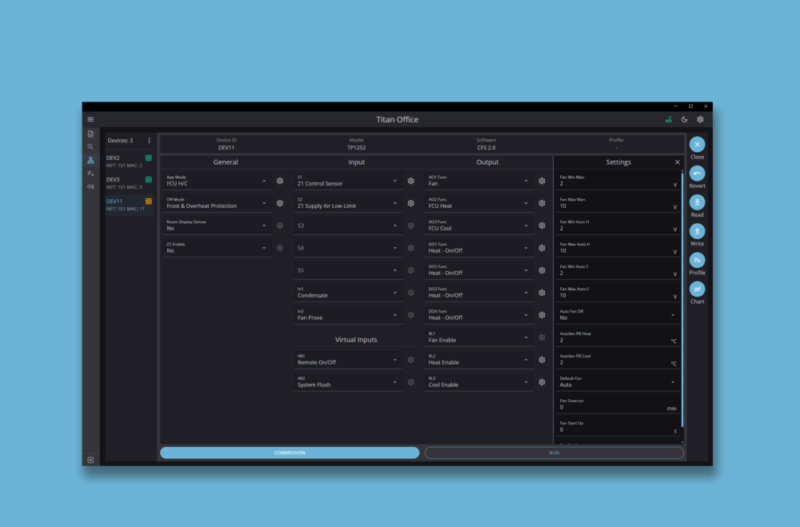
Task: Edit the Fan Min Man value field
Action: point(618,181)
